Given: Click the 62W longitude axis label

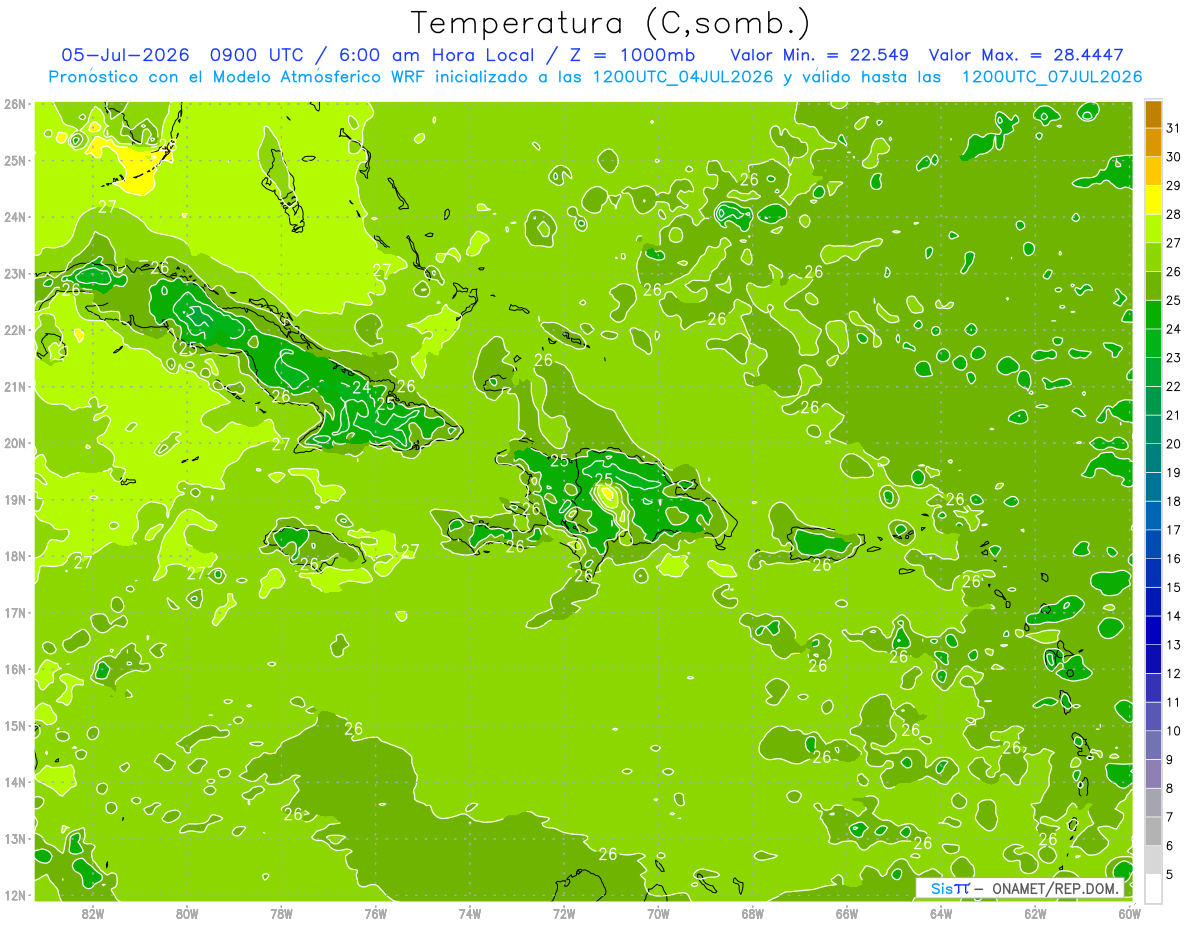Looking at the screenshot, I should click(1035, 913).
